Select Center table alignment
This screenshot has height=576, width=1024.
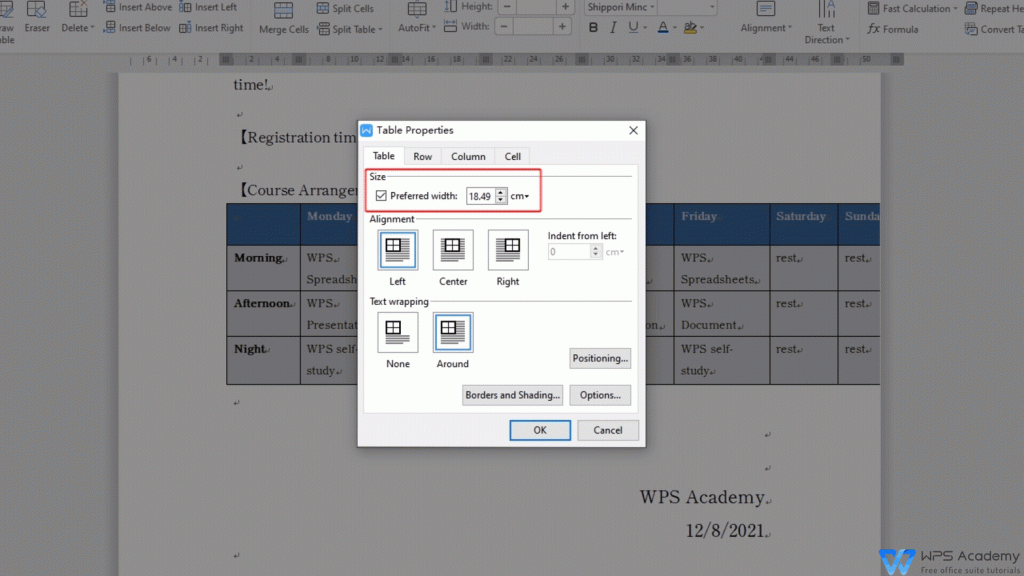(x=453, y=250)
